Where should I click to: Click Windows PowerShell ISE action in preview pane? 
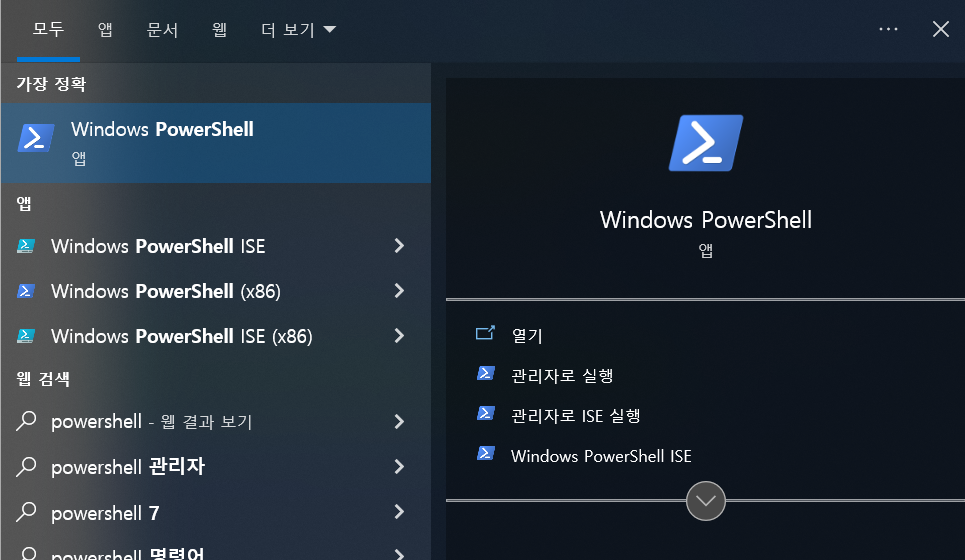pos(601,456)
